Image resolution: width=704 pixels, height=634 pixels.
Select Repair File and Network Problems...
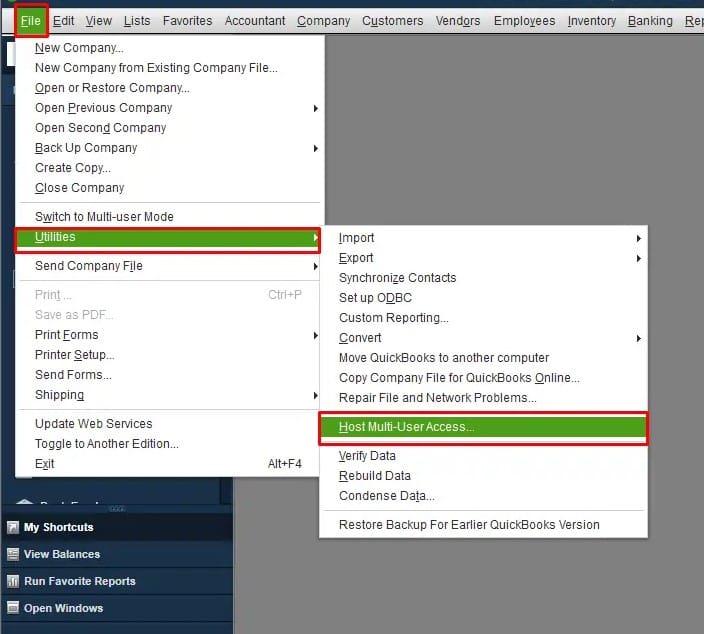pyautogui.click(x=484, y=398)
